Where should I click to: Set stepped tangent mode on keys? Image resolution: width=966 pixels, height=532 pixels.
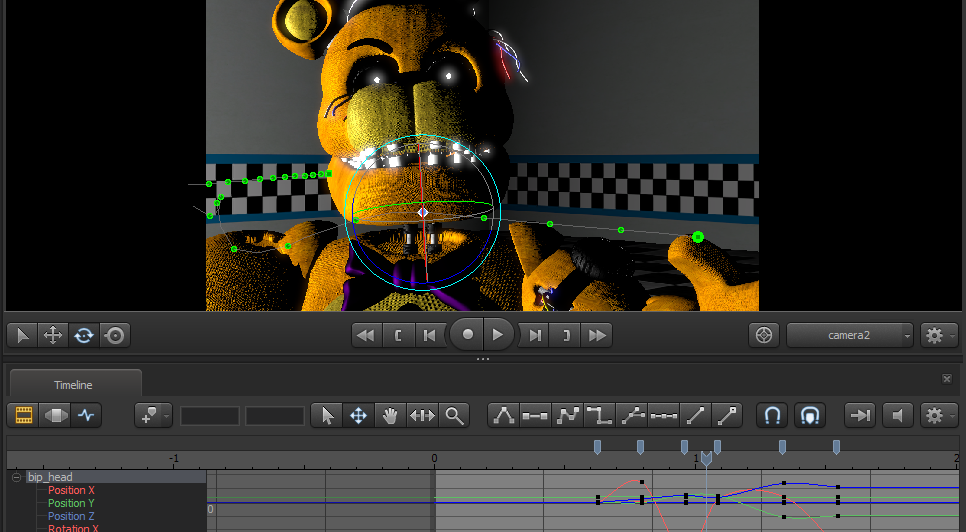[x=599, y=416]
